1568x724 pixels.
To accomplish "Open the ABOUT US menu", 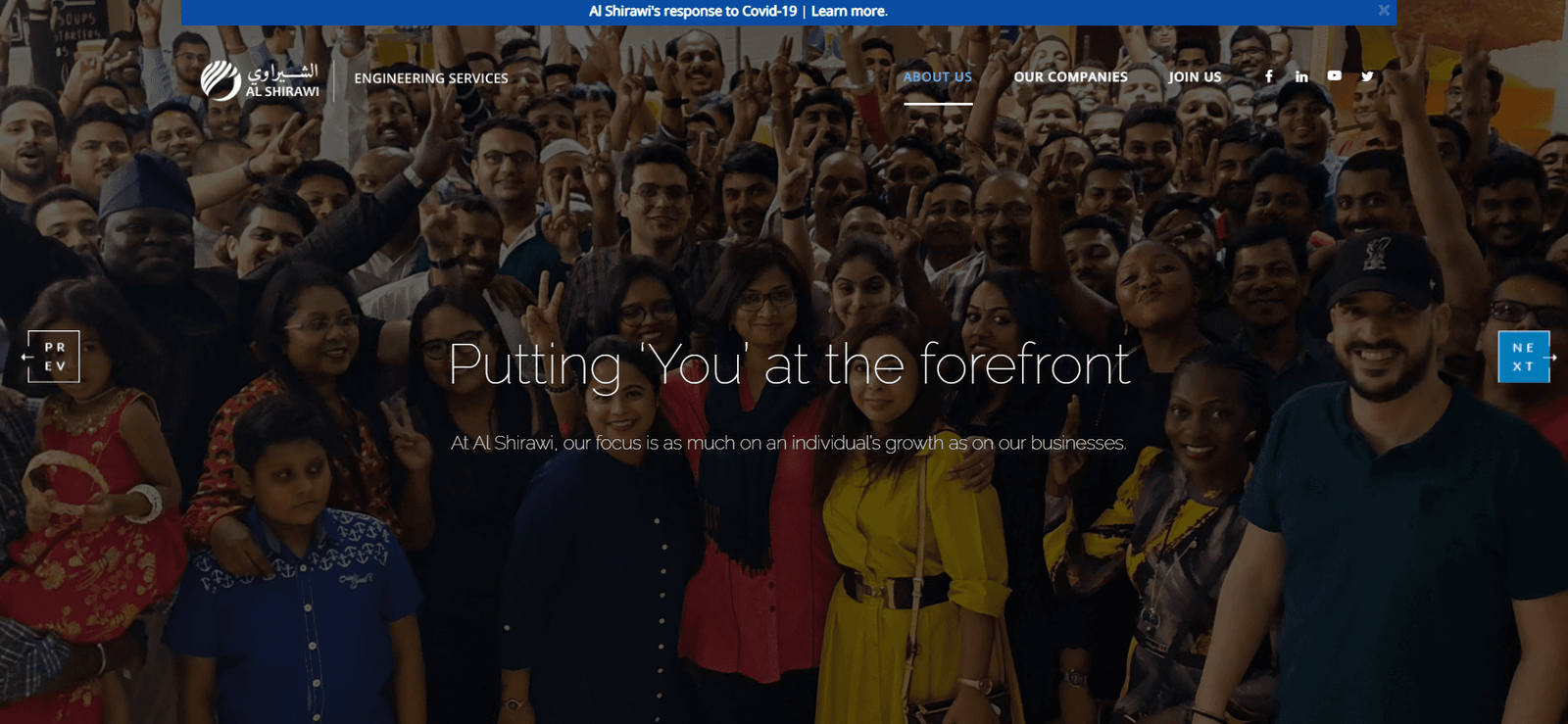I will pos(938,76).
